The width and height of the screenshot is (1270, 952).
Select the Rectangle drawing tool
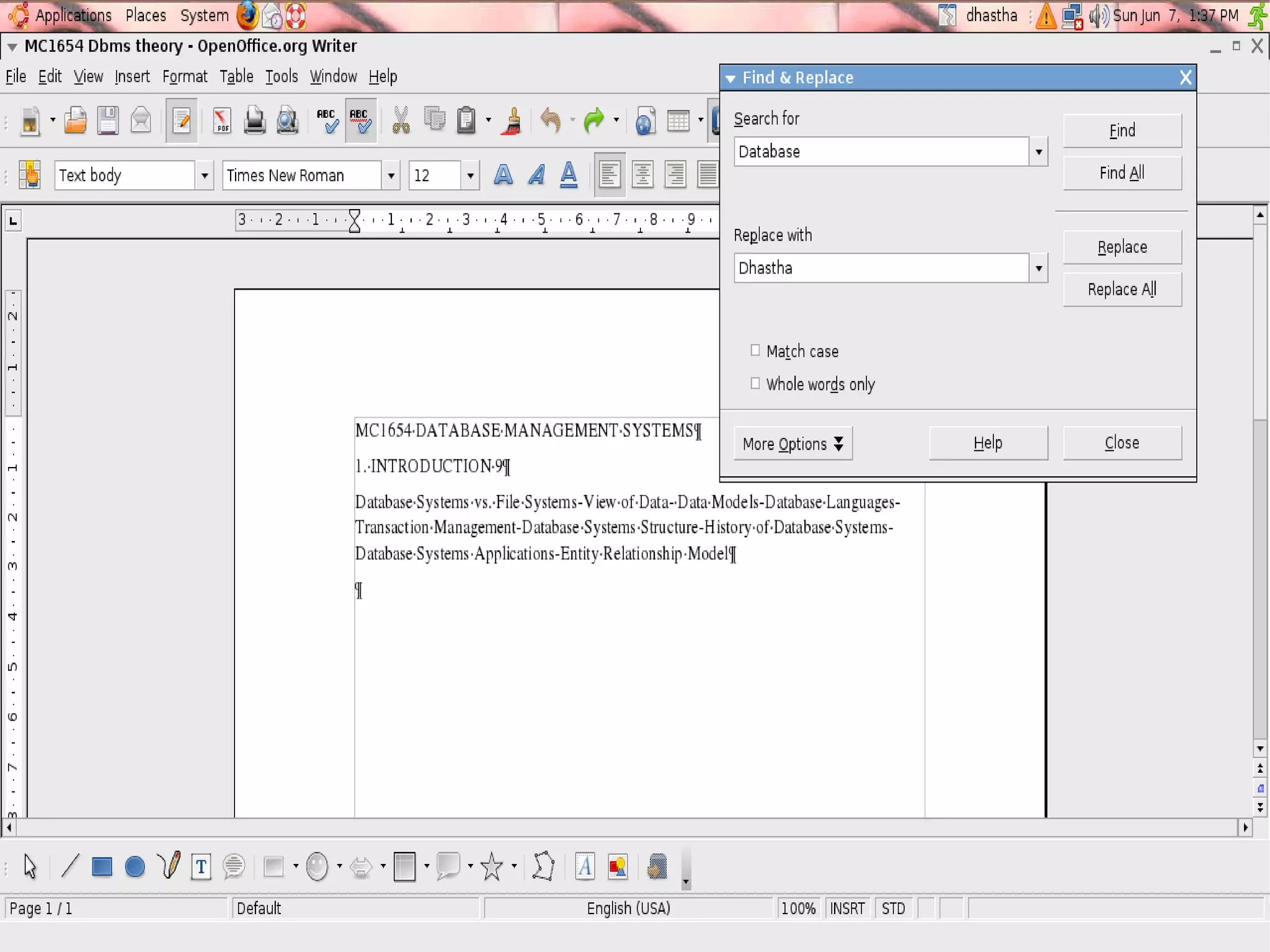point(102,866)
